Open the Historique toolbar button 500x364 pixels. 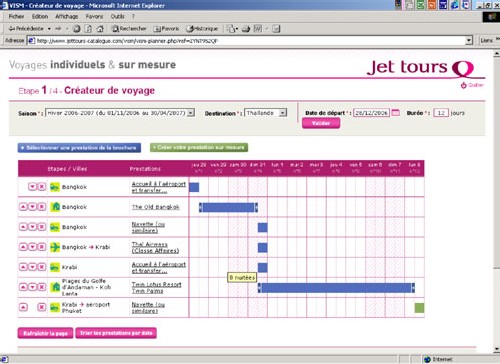pyautogui.click(x=202, y=29)
